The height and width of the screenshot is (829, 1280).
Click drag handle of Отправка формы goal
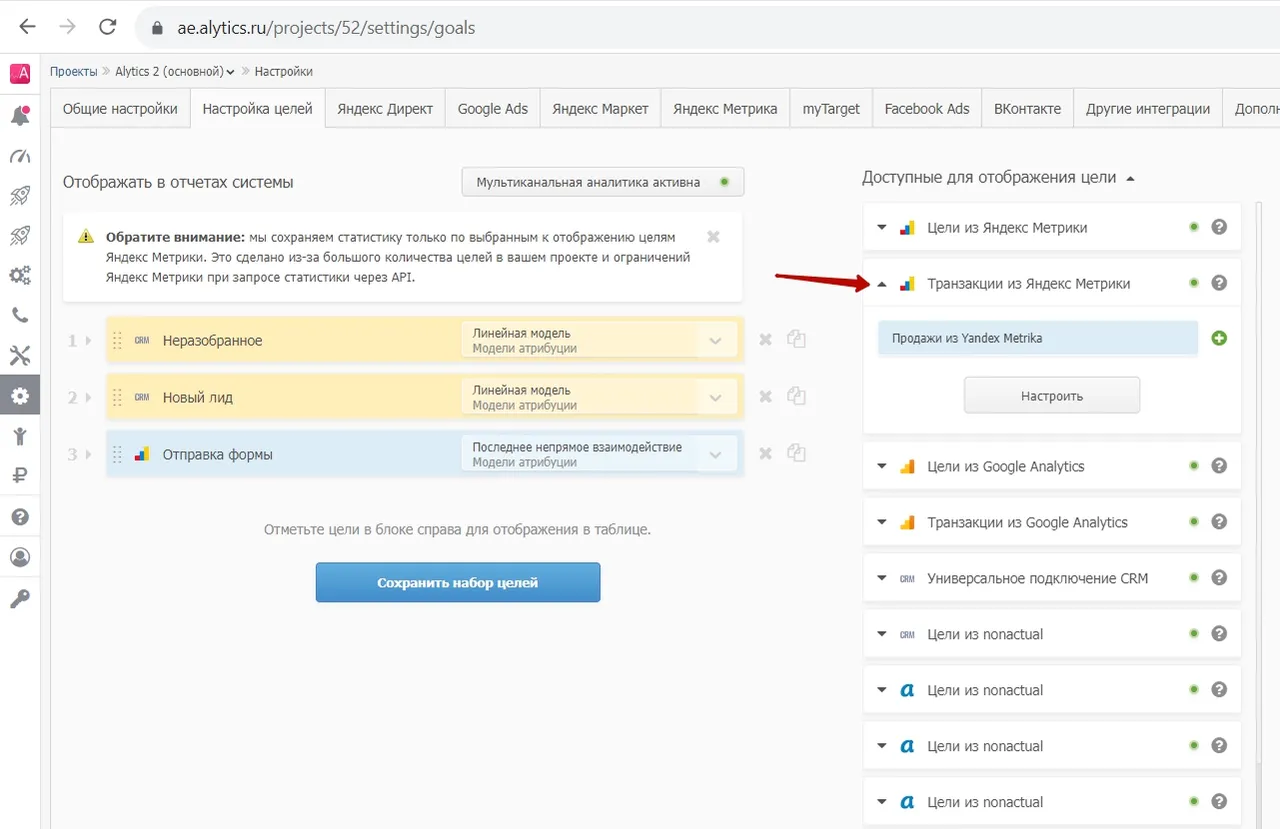117,454
